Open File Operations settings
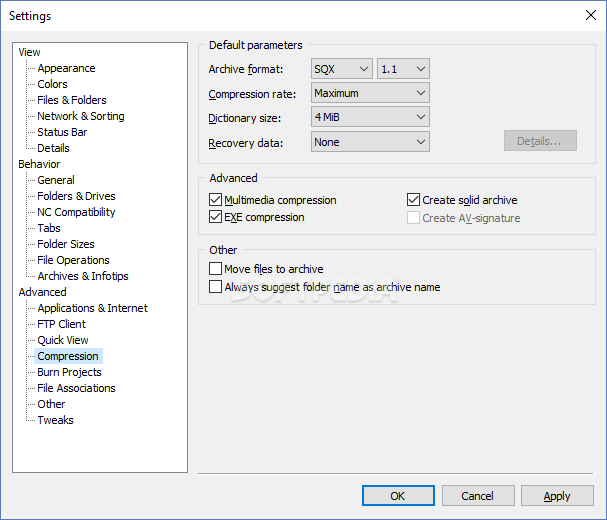607x520 pixels. coord(73,260)
